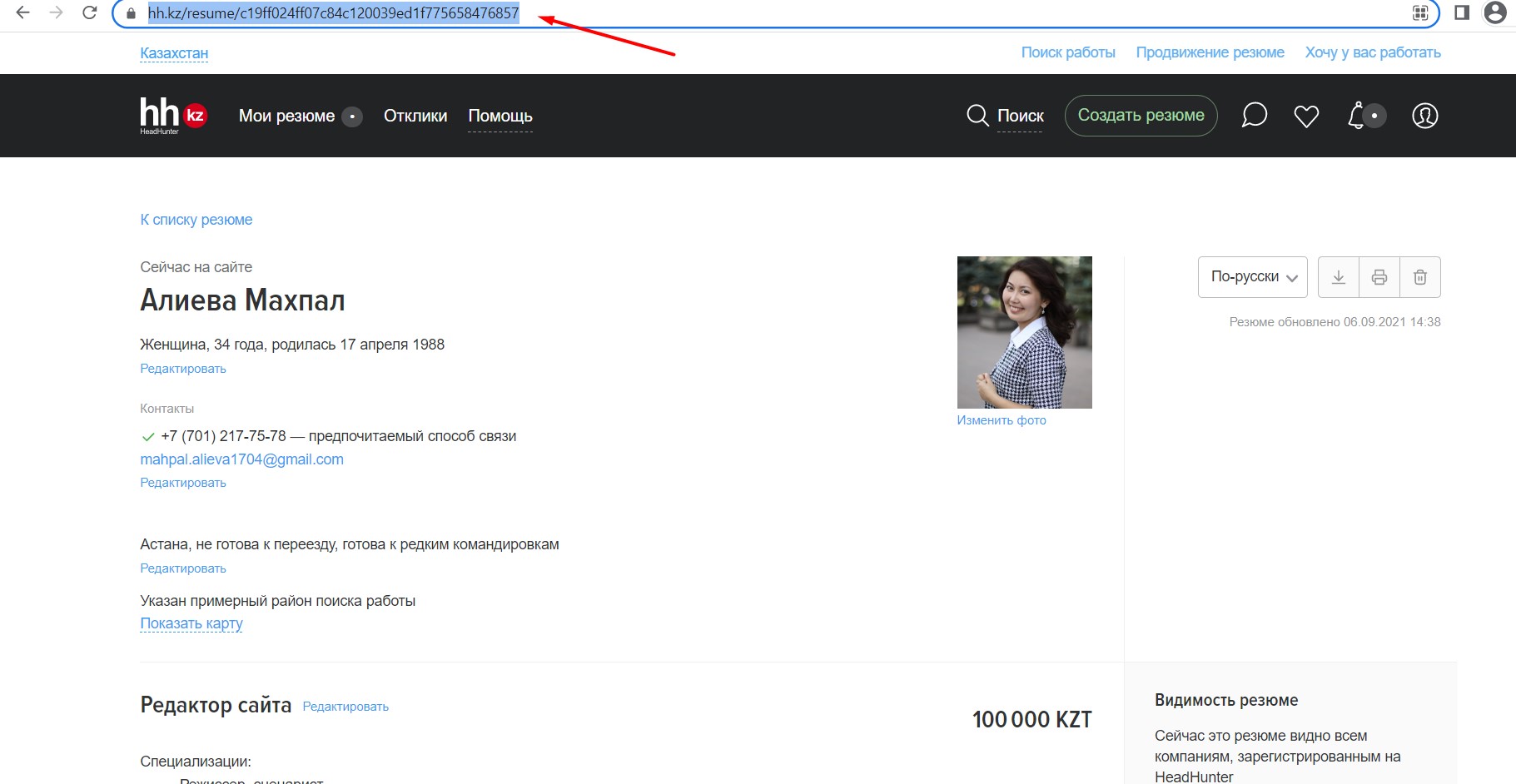Click the hh.kz HeadHunter logo
This screenshot has height=784, width=1516.
(x=172, y=116)
